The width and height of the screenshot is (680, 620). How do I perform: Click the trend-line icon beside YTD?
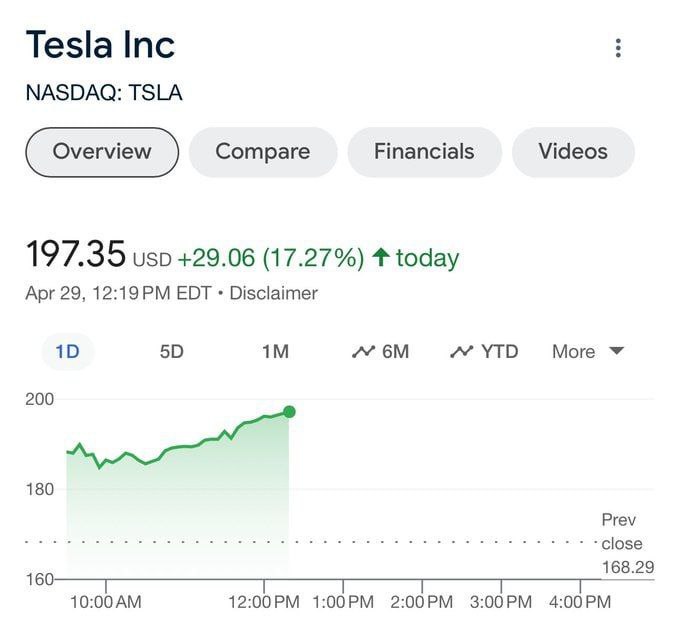[461, 352]
